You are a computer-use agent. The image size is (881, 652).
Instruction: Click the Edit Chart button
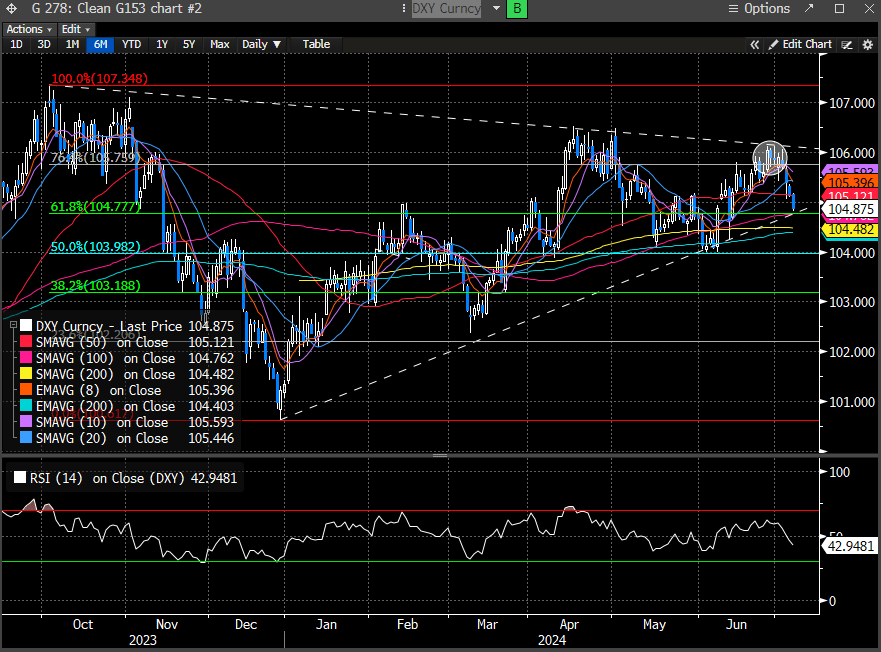(800, 44)
